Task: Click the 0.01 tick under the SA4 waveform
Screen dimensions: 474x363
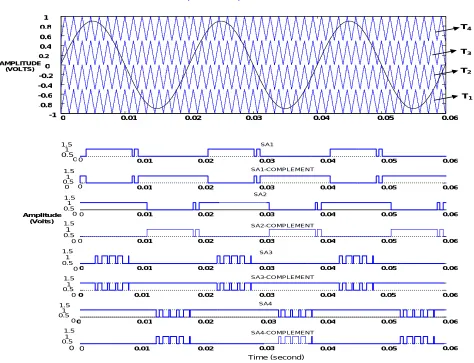Action: pos(145,322)
